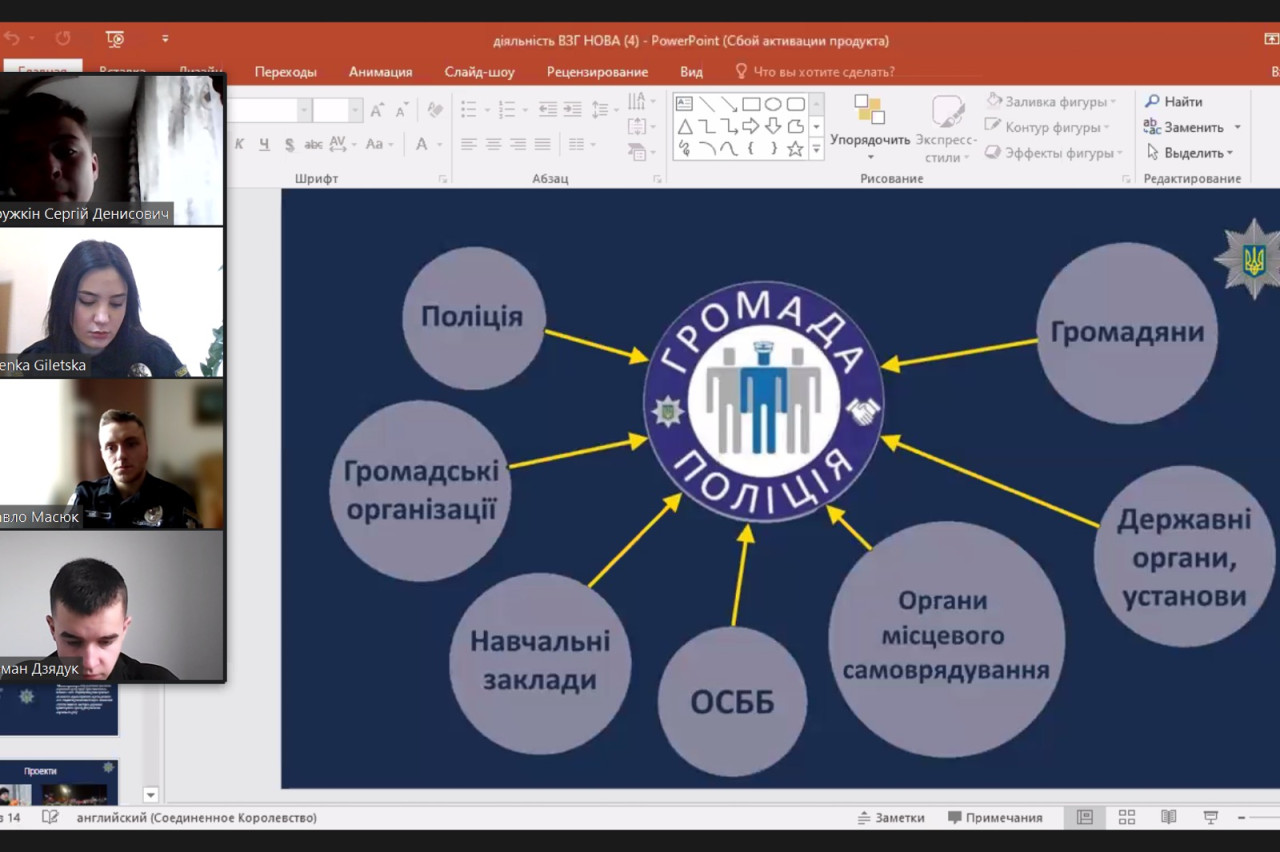Click Найти to search the presentation

pos(1174,102)
